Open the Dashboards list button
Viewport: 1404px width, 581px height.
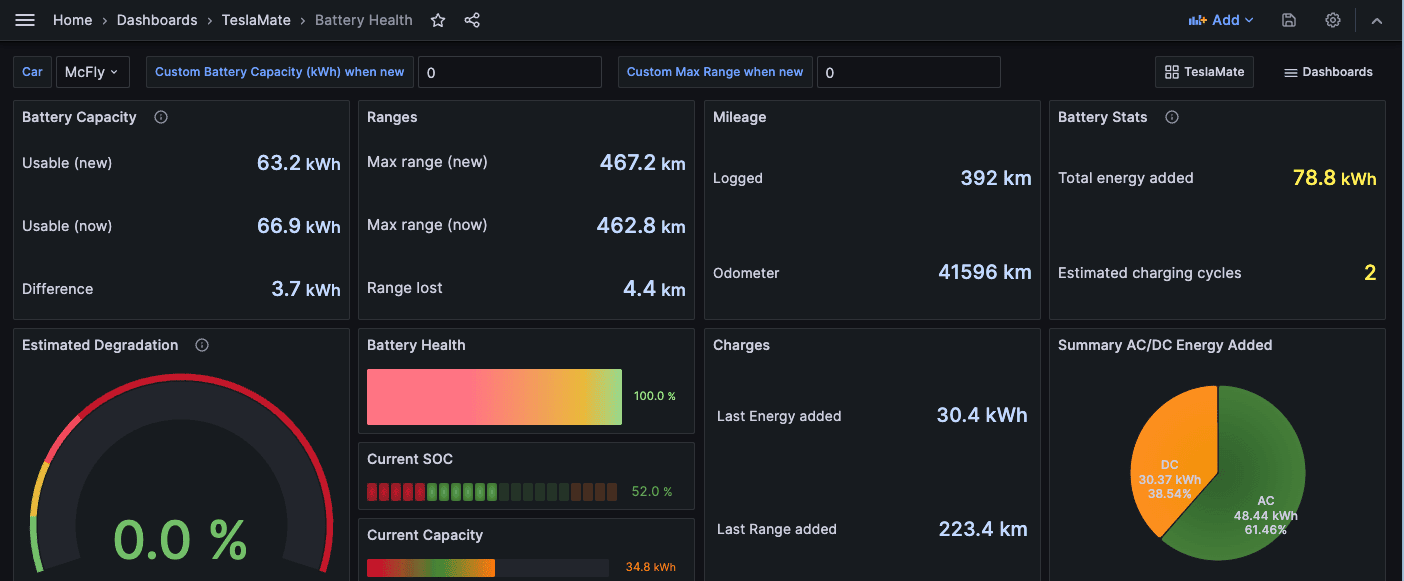1328,72
